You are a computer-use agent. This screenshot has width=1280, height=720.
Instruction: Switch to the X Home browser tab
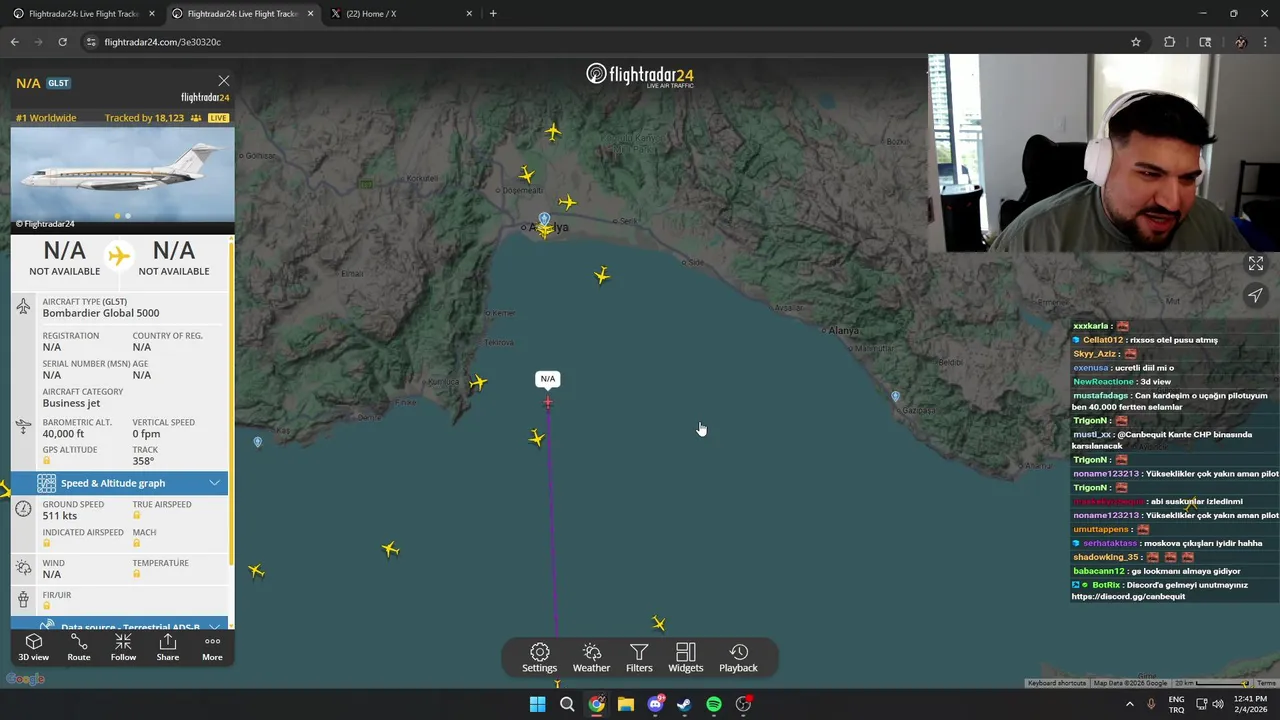(x=400, y=14)
